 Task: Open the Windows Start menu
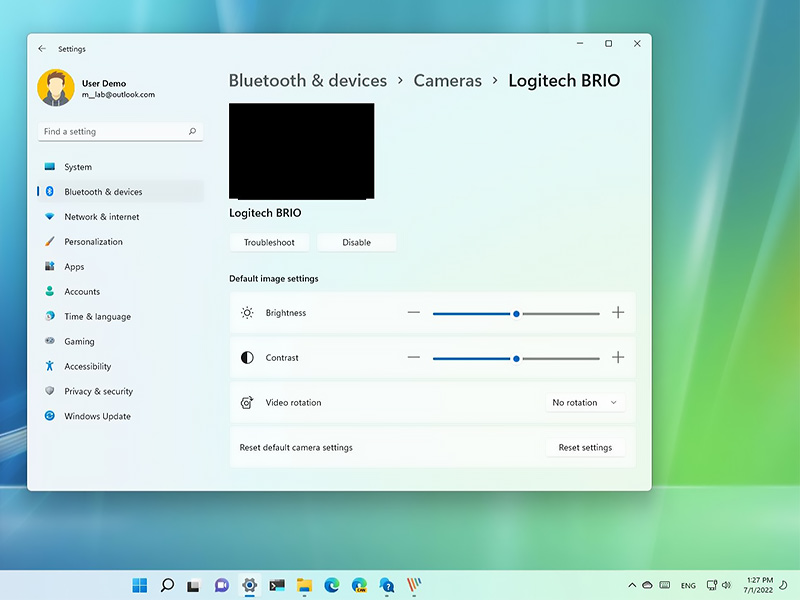click(x=139, y=585)
